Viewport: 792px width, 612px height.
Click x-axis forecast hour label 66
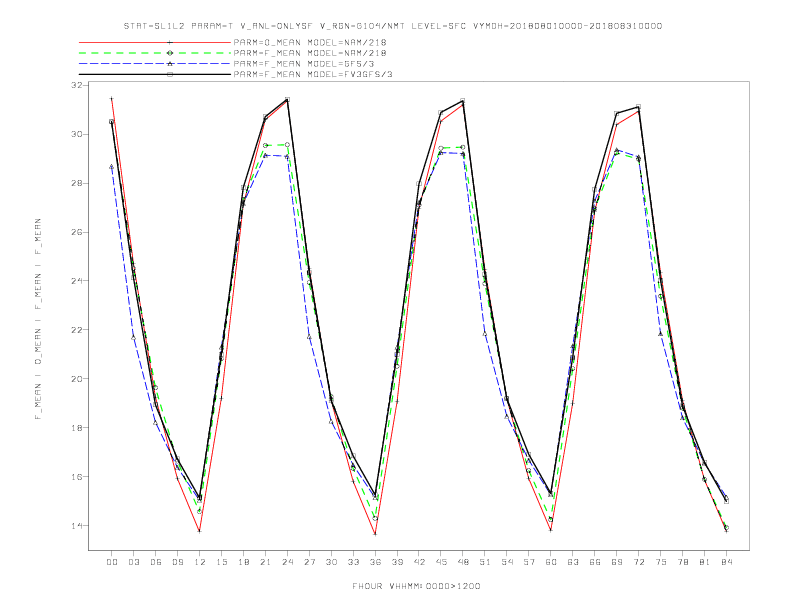[595, 562]
